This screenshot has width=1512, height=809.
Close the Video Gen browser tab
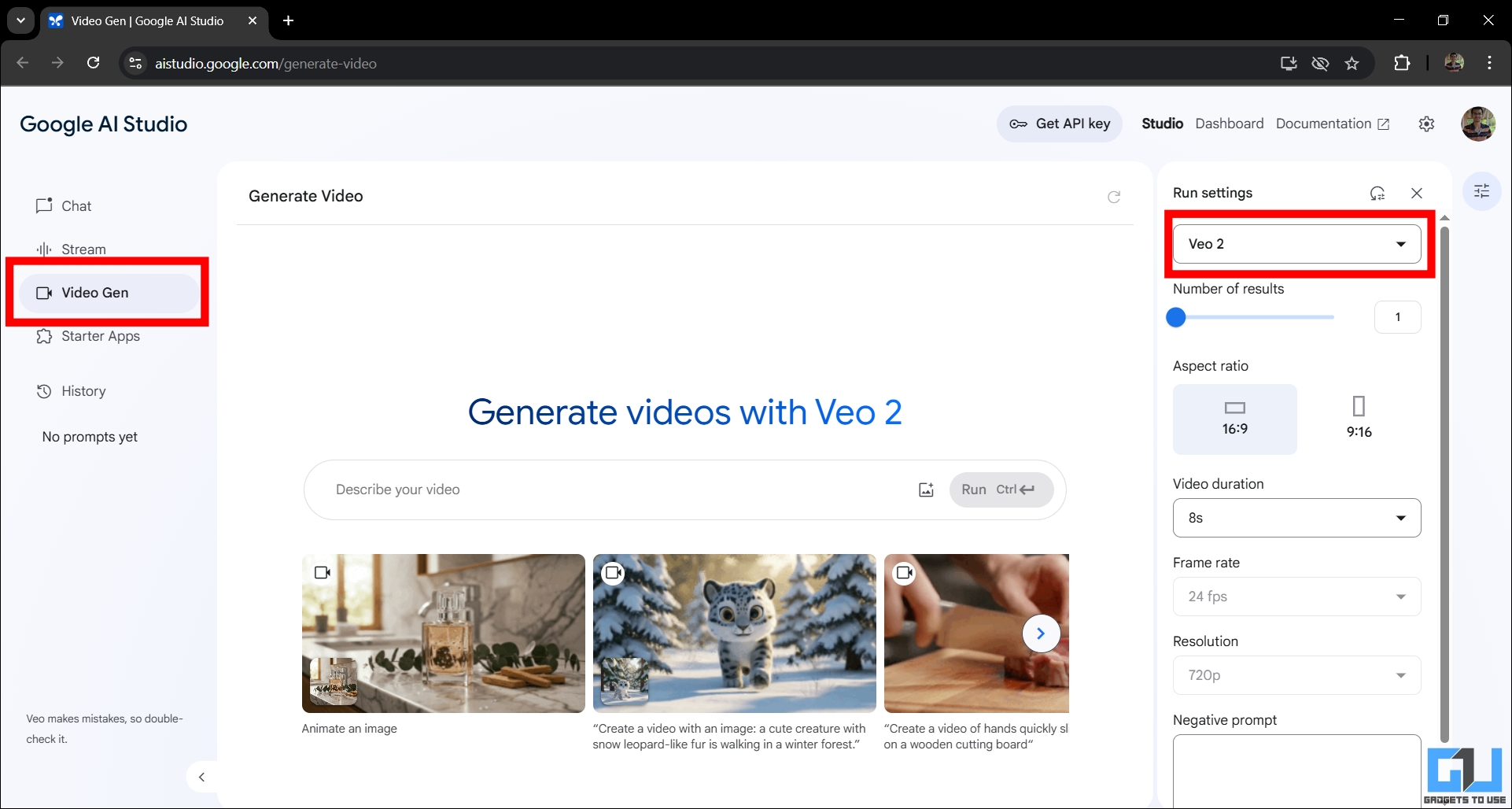coord(253,20)
